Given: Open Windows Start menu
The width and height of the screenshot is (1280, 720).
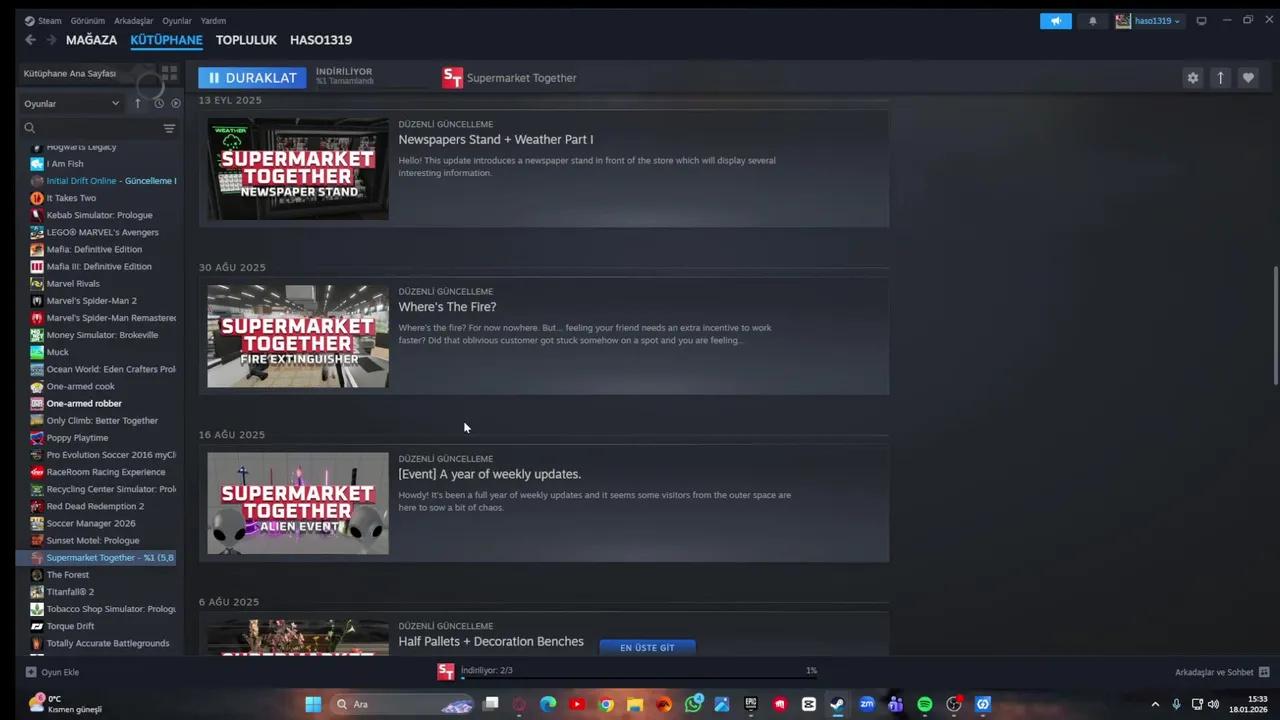Looking at the screenshot, I should coord(313,704).
